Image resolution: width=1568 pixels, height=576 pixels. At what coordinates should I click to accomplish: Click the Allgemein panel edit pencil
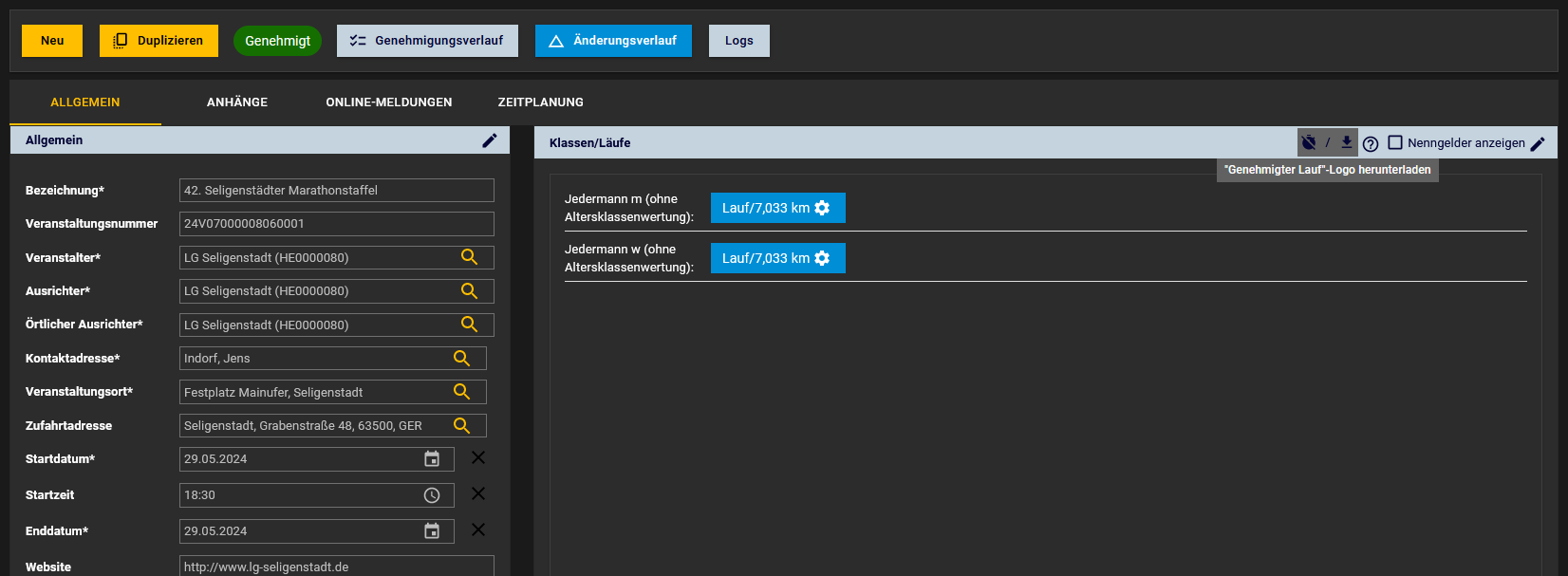click(490, 140)
